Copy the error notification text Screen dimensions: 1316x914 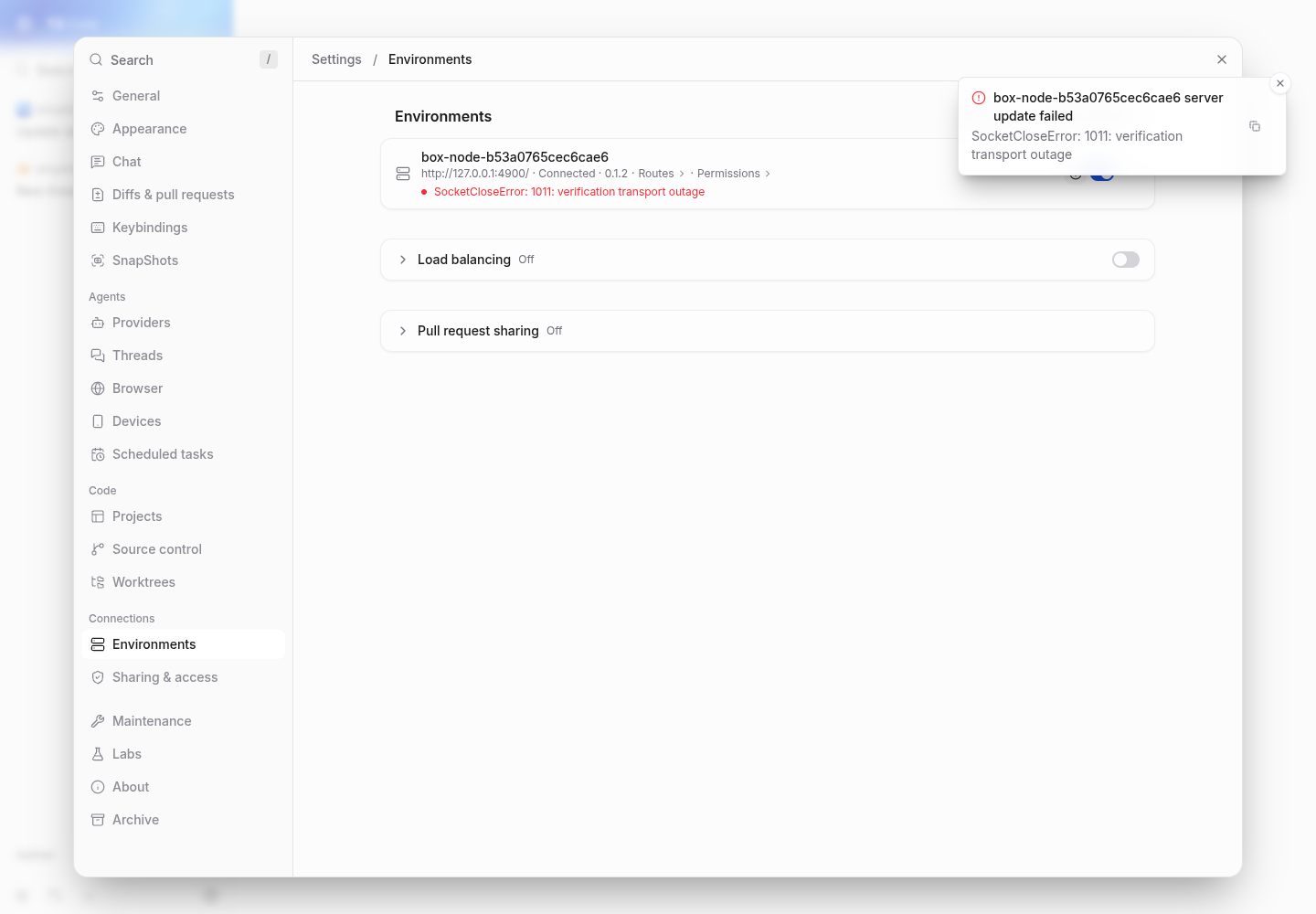pos(1255,126)
